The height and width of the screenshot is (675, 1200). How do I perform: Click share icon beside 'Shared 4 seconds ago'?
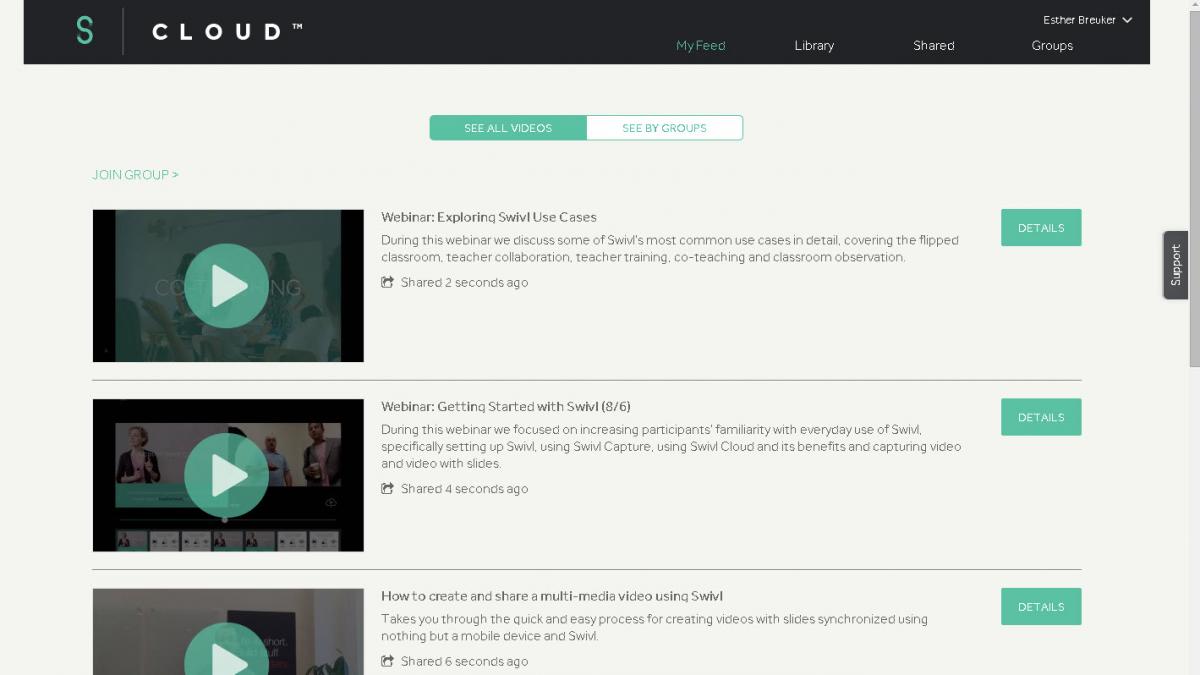click(x=387, y=489)
